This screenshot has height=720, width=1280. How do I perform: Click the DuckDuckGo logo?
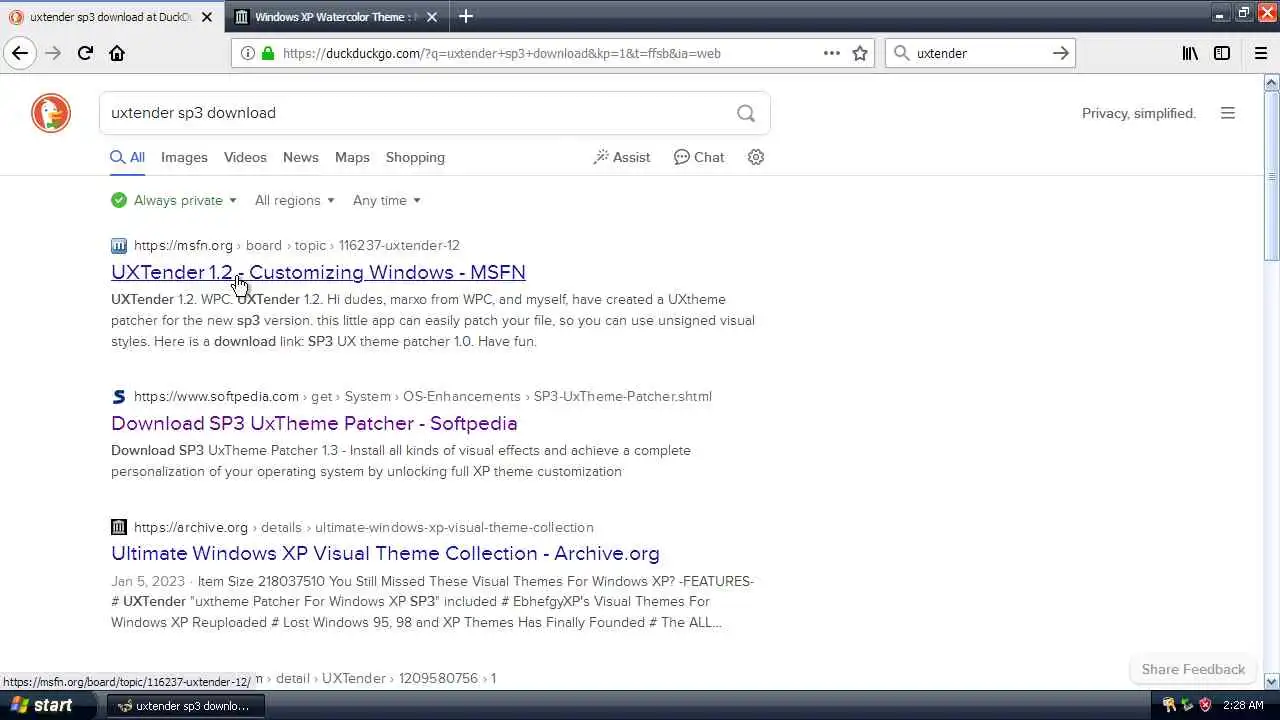coord(51,113)
